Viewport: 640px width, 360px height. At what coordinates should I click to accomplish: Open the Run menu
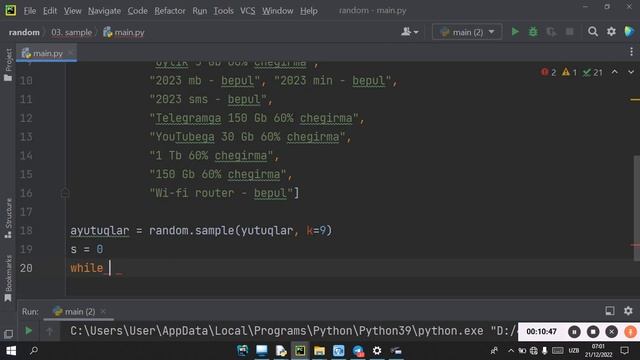[x=200, y=11]
